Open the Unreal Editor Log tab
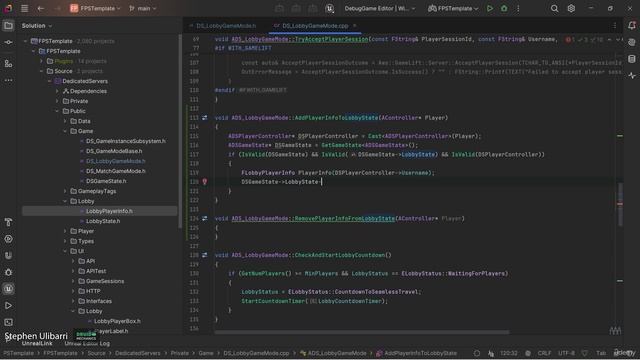Image resolution: width=640 pixels, height=360 pixels. pyautogui.click(x=87, y=344)
